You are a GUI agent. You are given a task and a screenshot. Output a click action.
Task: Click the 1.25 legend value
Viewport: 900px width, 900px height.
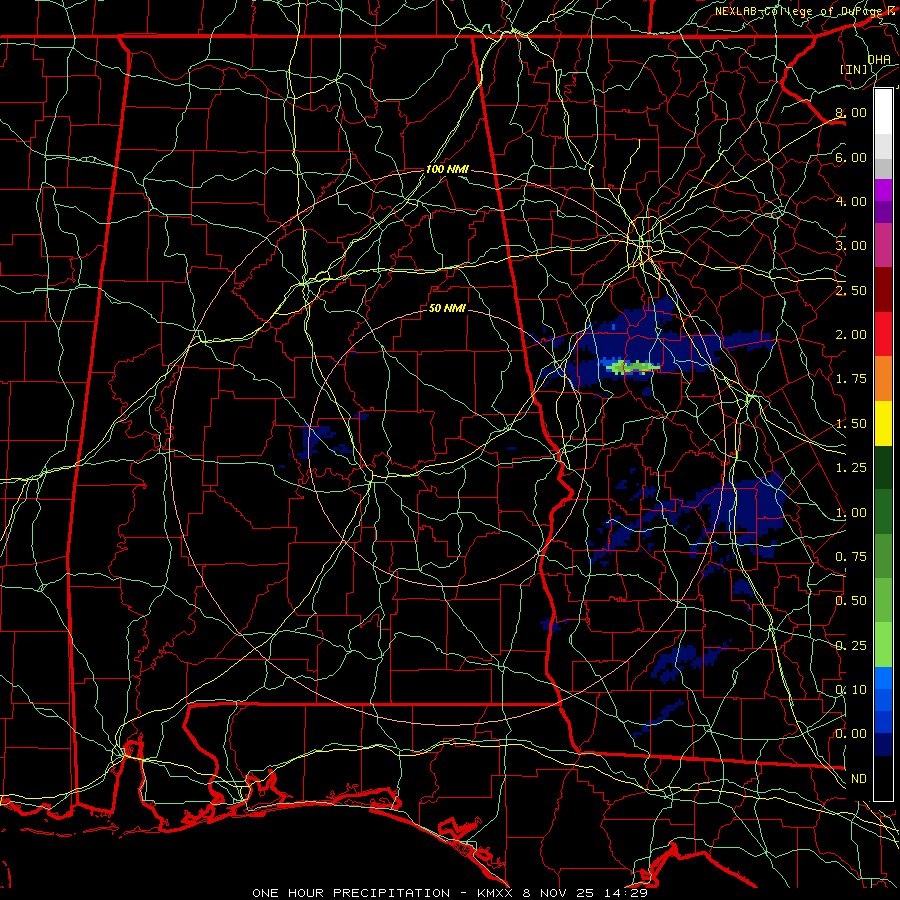[x=851, y=468]
